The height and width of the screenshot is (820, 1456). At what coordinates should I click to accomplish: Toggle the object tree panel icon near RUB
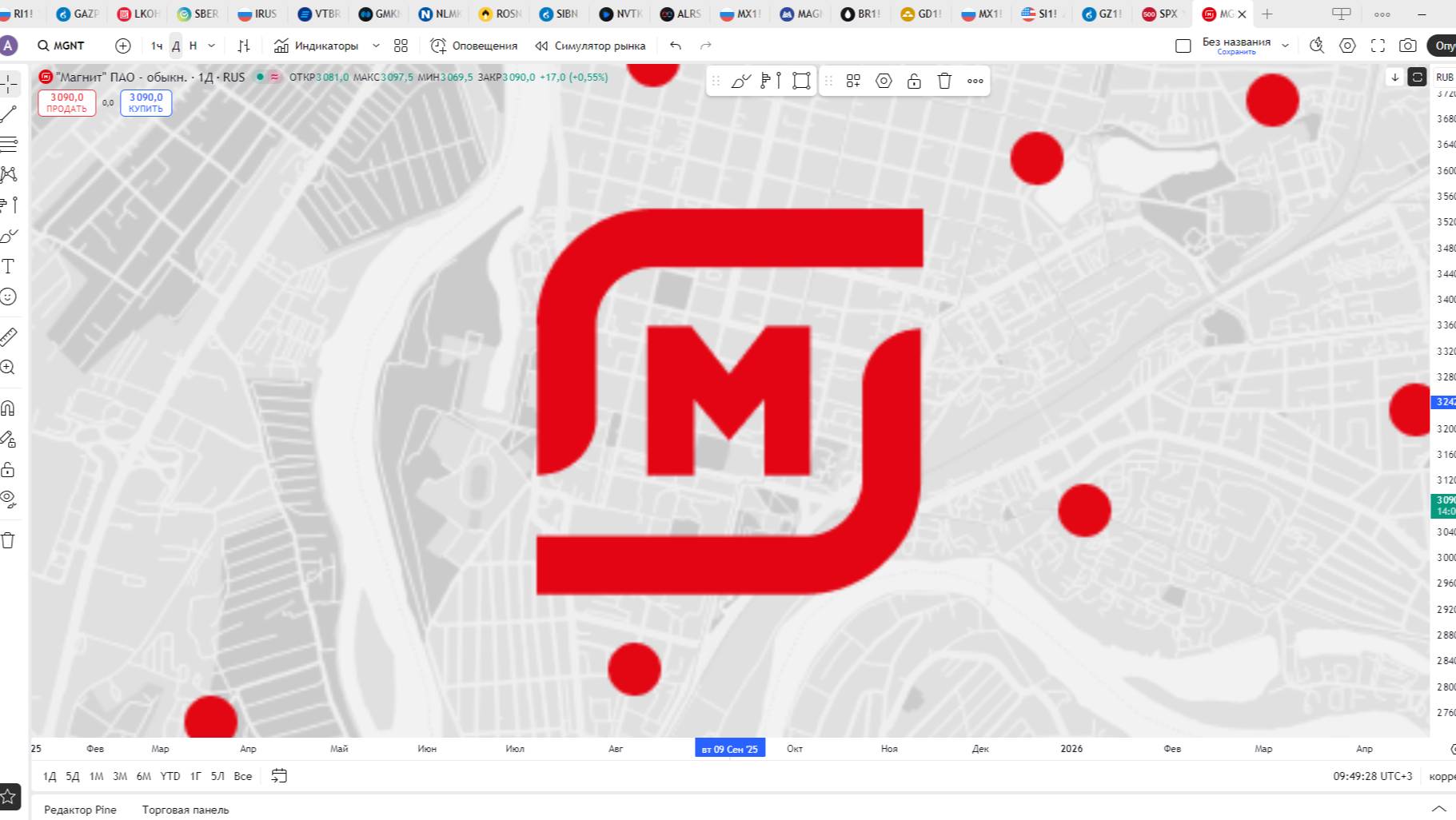tap(1417, 77)
